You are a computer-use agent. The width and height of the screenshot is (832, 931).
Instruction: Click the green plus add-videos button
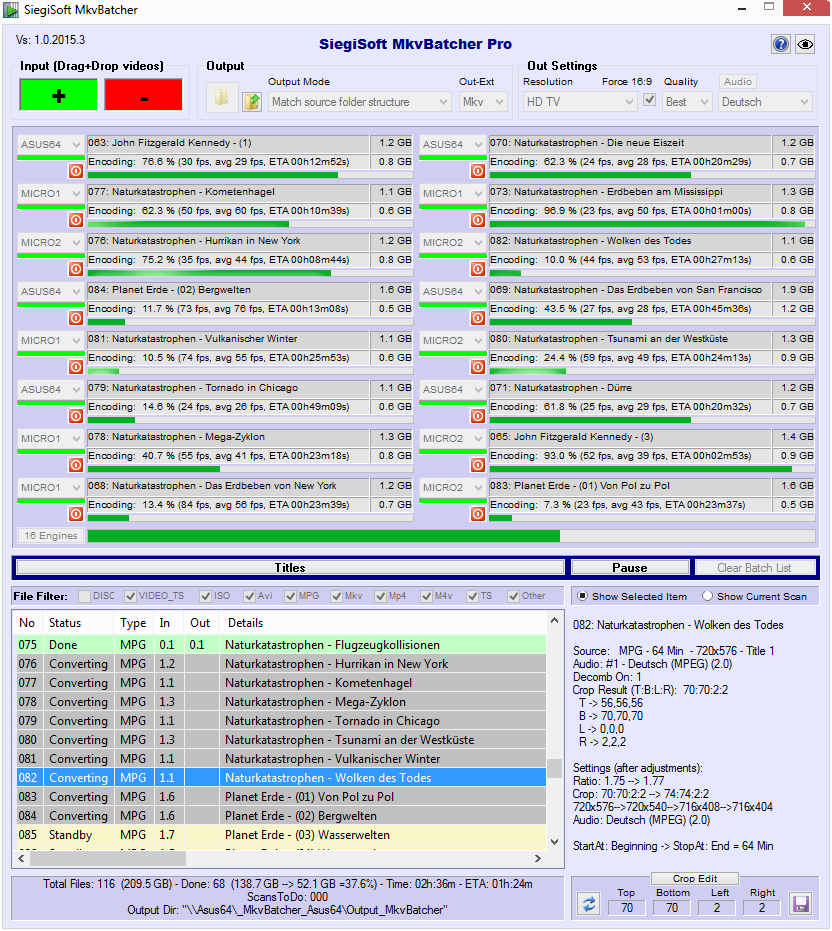[58, 95]
